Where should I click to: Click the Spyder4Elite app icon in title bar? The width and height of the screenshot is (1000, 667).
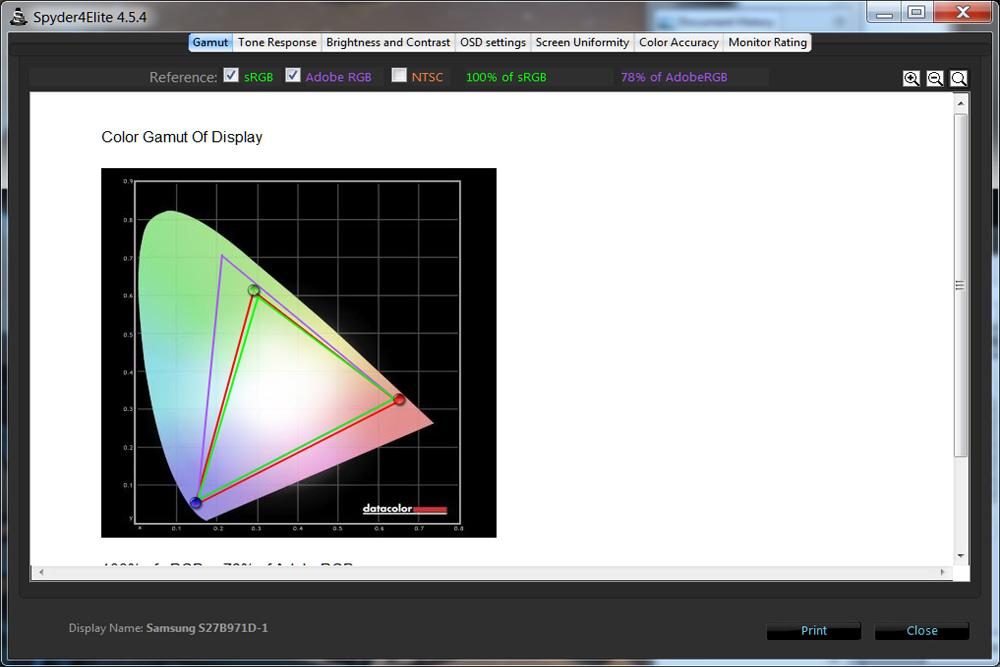coord(18,17)
